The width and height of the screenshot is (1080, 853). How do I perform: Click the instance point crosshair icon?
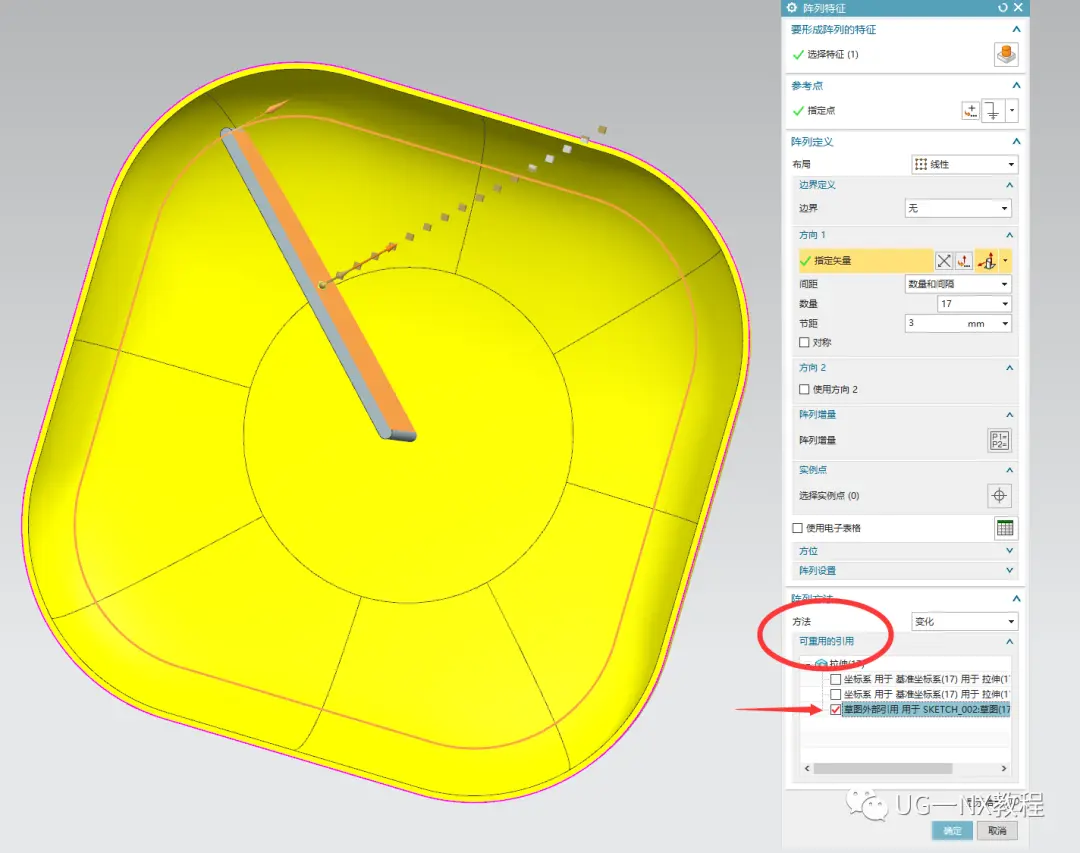pyautogui.click(x=999, y=495)
